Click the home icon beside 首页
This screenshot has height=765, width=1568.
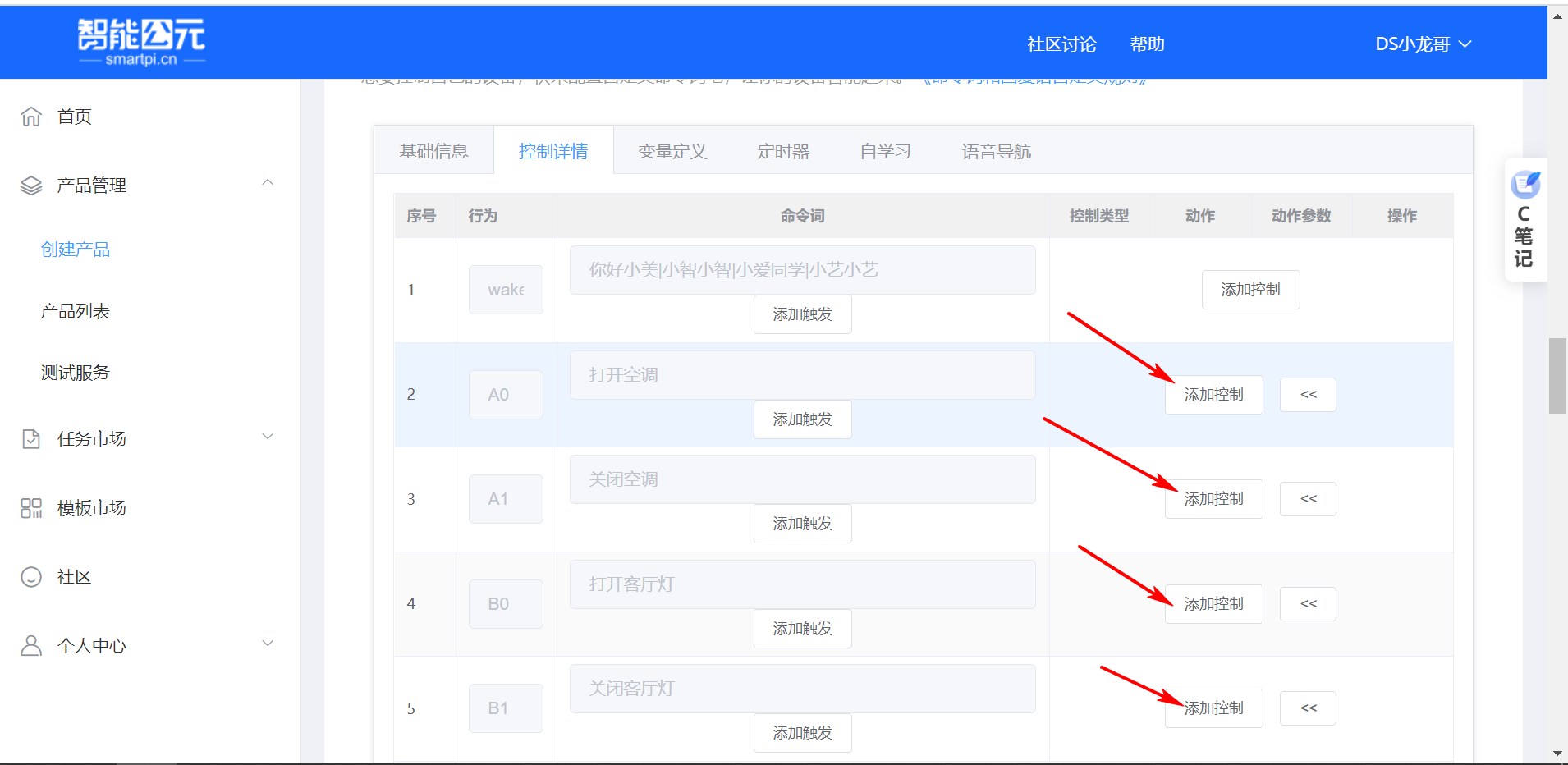click(x=31, y=117)
